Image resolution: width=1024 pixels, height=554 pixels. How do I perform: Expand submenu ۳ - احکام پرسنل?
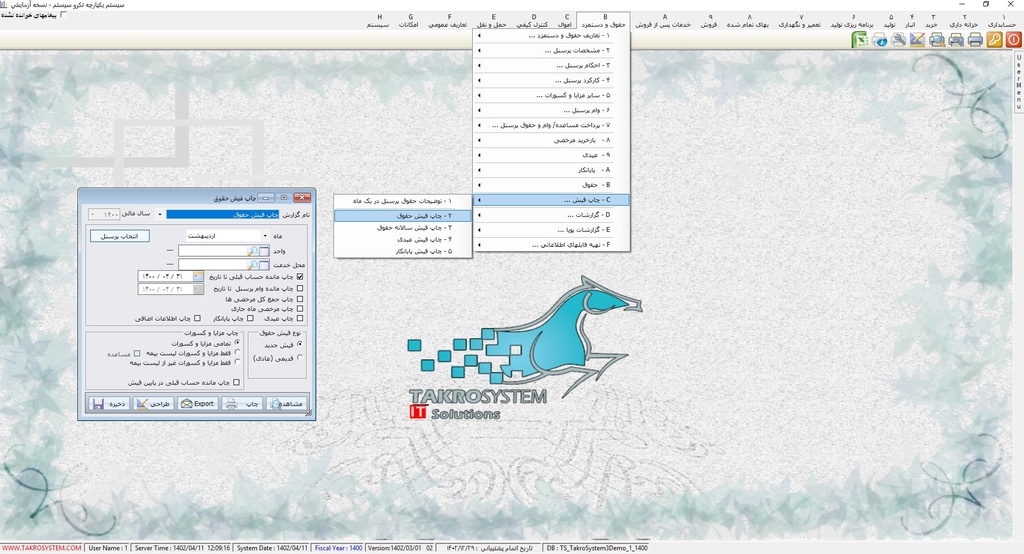[552, 66]
